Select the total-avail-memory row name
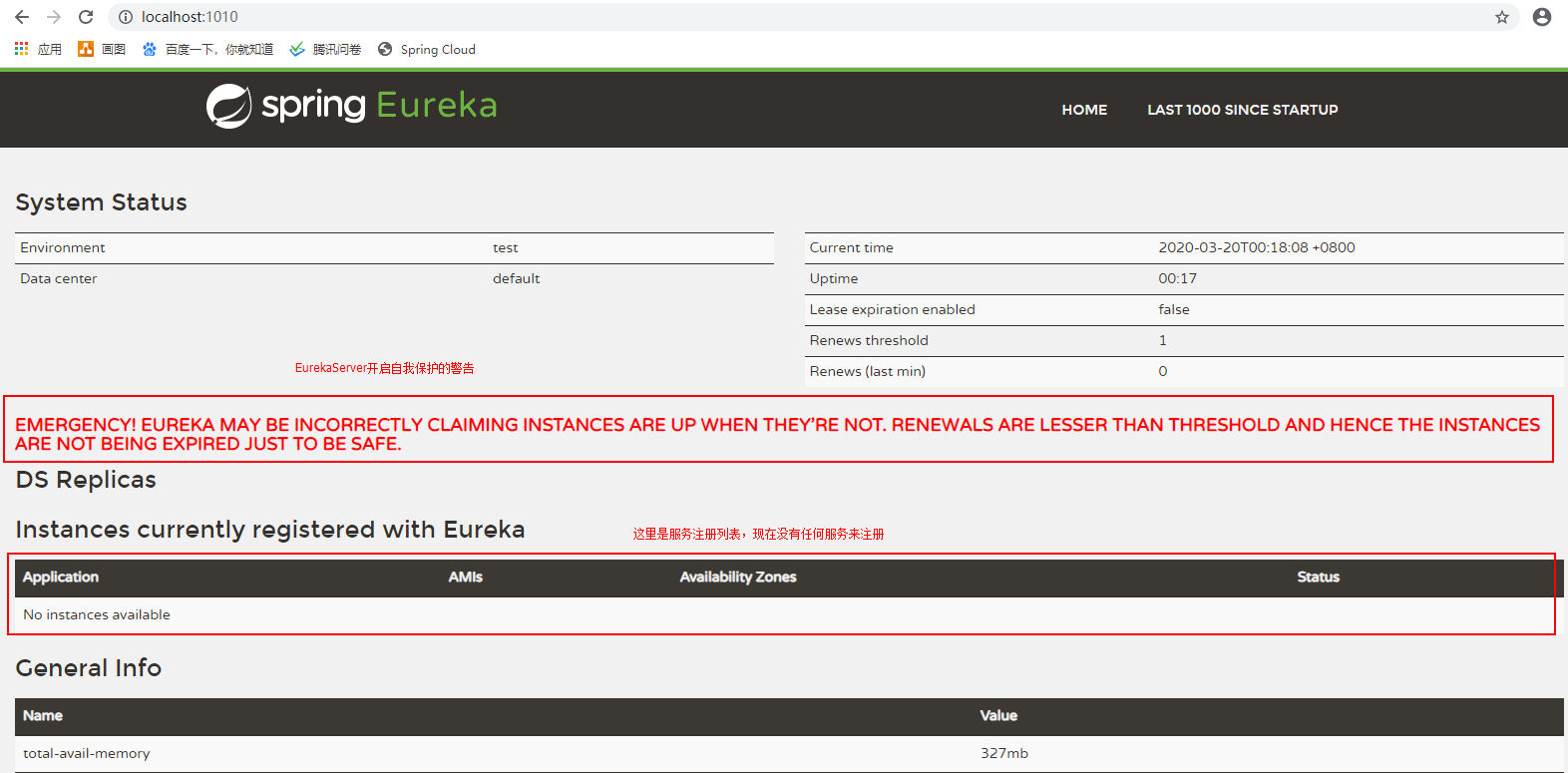The image size is (1568, 773). [x=87, y=753]
